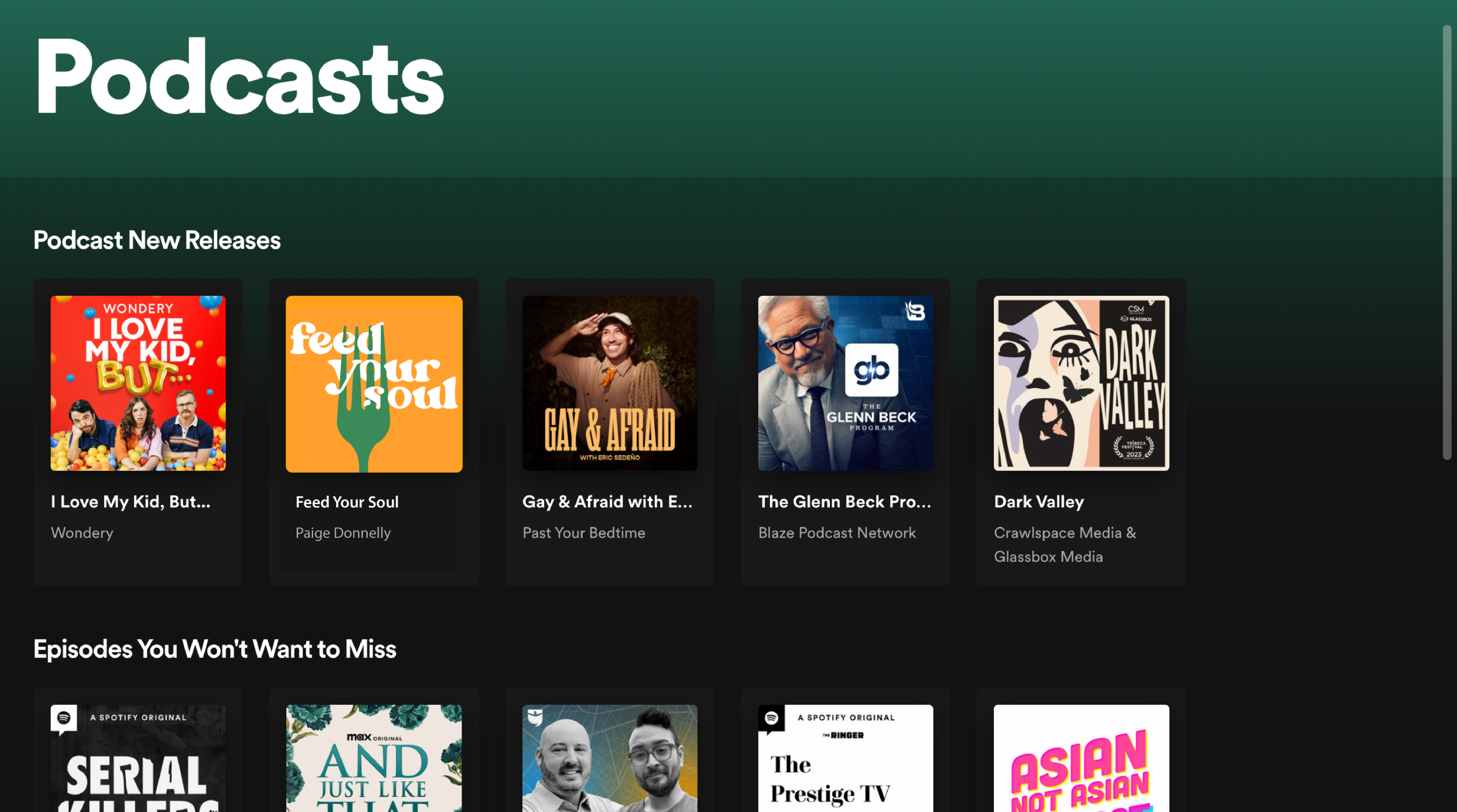Click the 'Feed Your Soul' title text
Image resolution: width=1457 pixels, height=812 pixels.
[x=347, y=502]
